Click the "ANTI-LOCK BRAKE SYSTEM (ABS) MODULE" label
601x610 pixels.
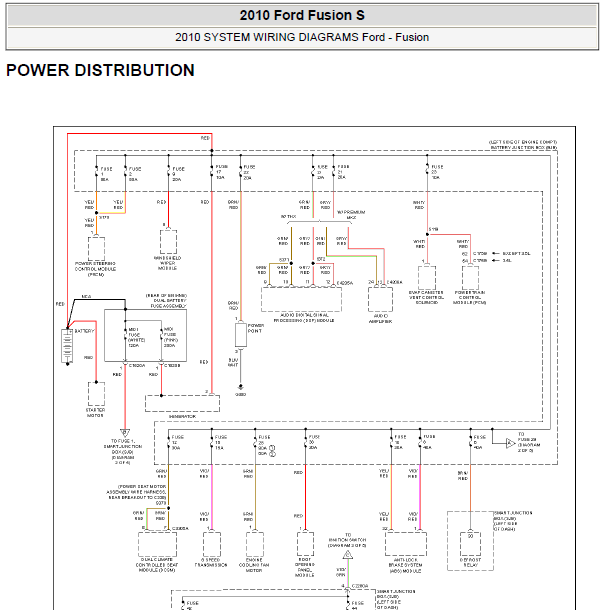[405, 565]
